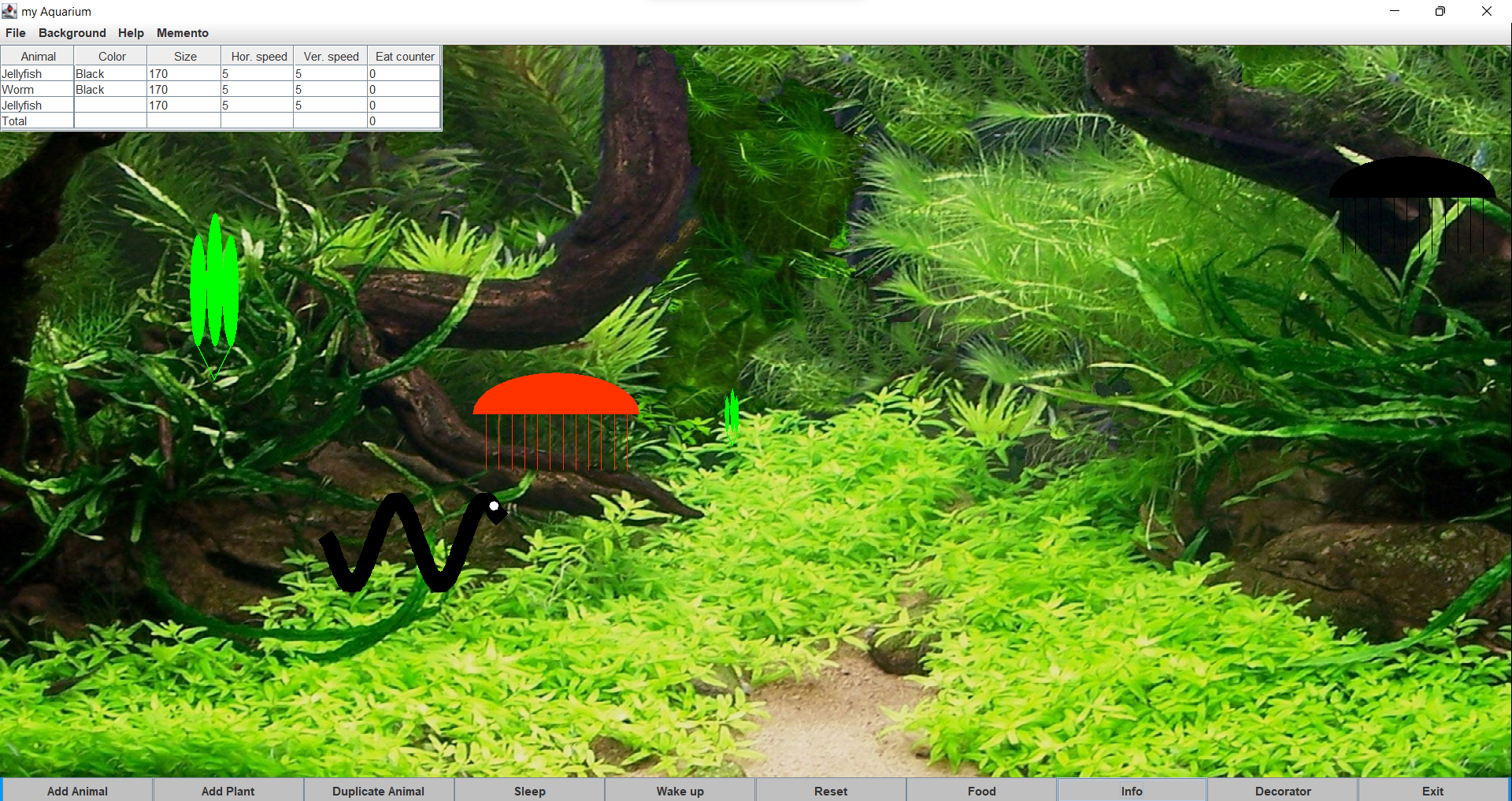
Task: Click Duplicate Animal button
Action: pyautogui.click(x=378, y=791)
